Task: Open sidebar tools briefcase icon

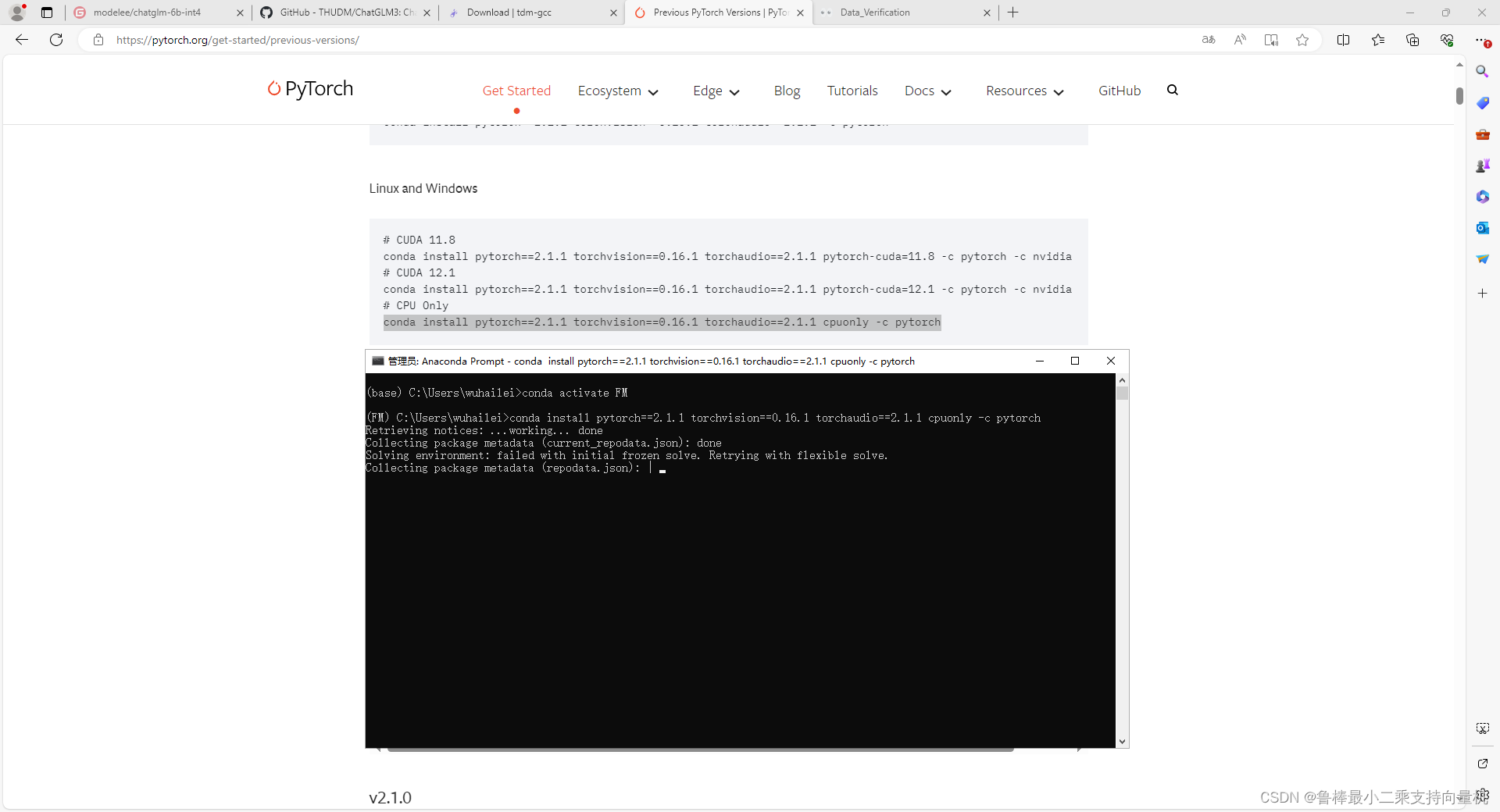Action: coord(1483,134)
